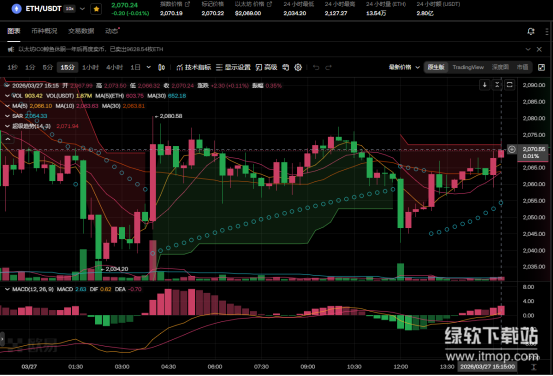Open the chart settings gear icon
Viewport: 553px width, 376px height.
pos(298,67)
